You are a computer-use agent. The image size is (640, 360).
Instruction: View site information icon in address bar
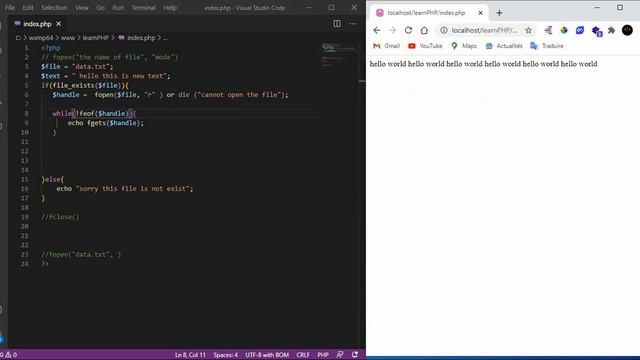click(444, 30)
